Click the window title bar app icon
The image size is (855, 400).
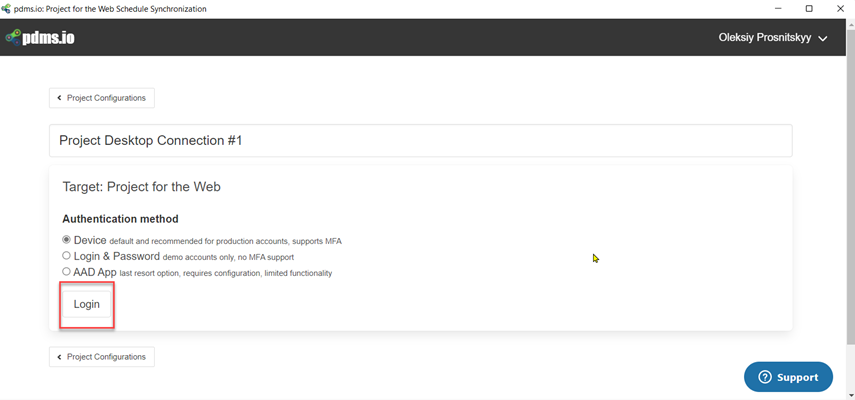7,9
